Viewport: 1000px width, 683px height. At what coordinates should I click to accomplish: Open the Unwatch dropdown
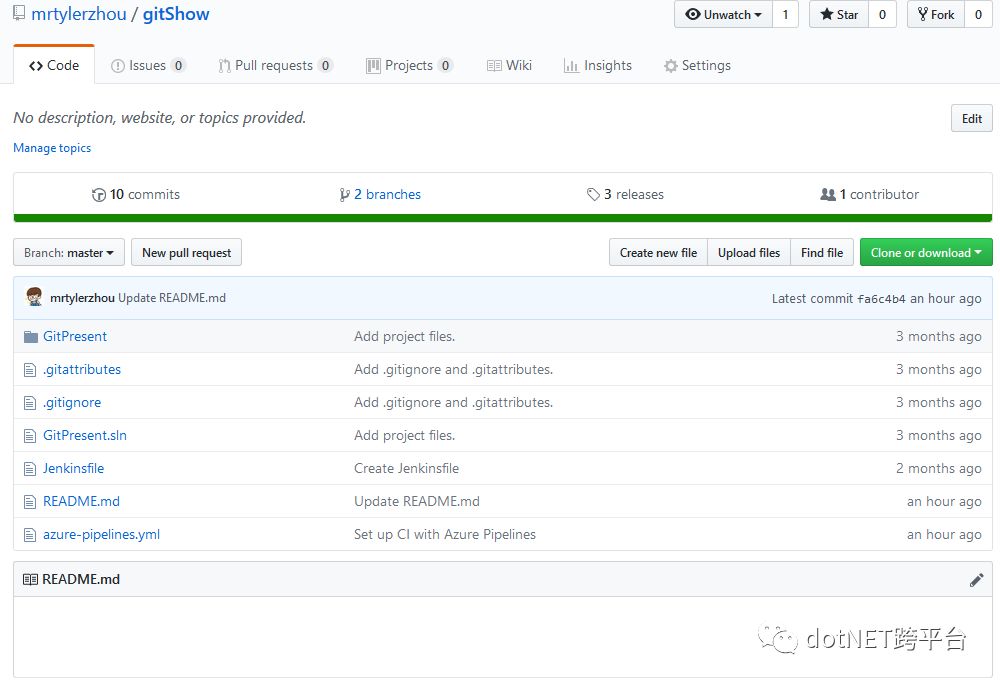pos(723,15)
